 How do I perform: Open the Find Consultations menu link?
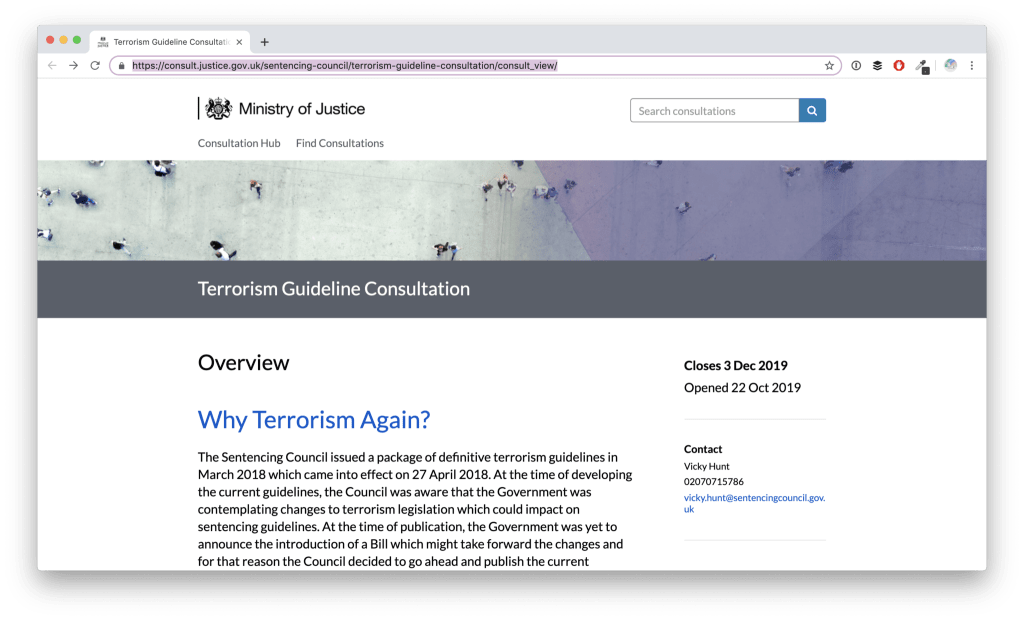tap(340, 143)
